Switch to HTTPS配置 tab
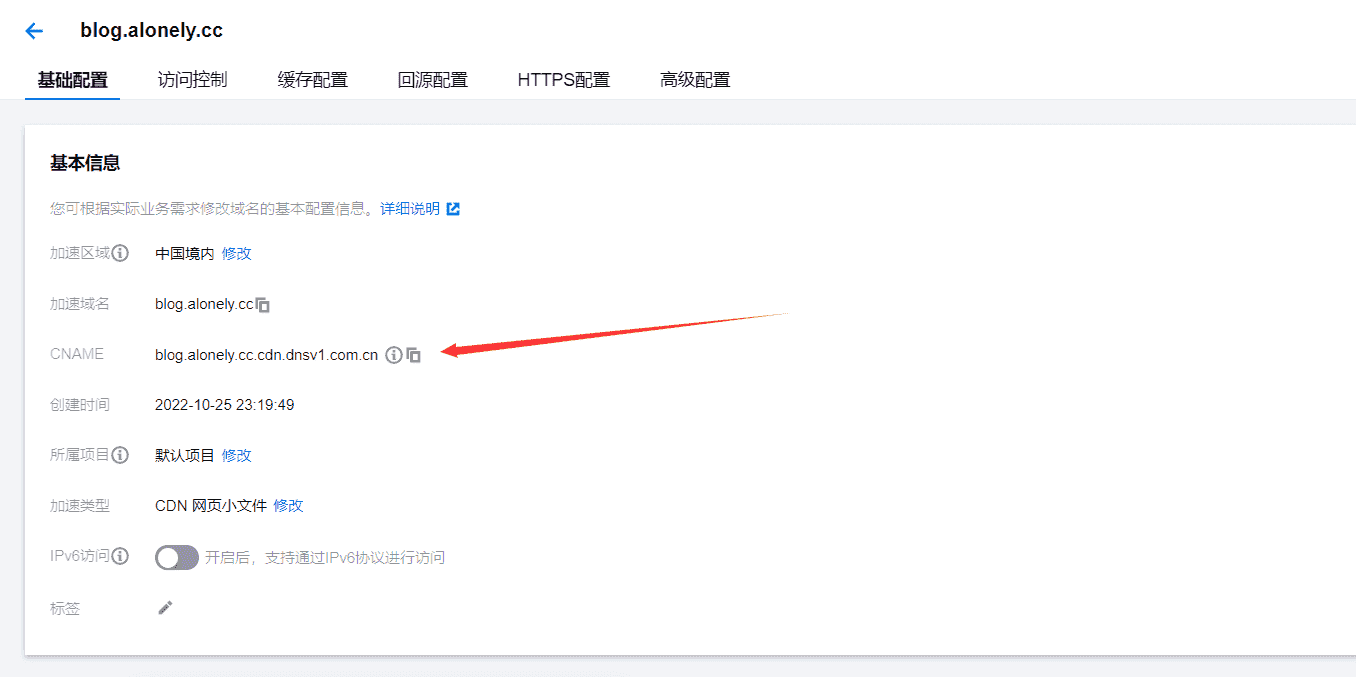Viewport: 1356px width, 677px height. pos(564,80)
